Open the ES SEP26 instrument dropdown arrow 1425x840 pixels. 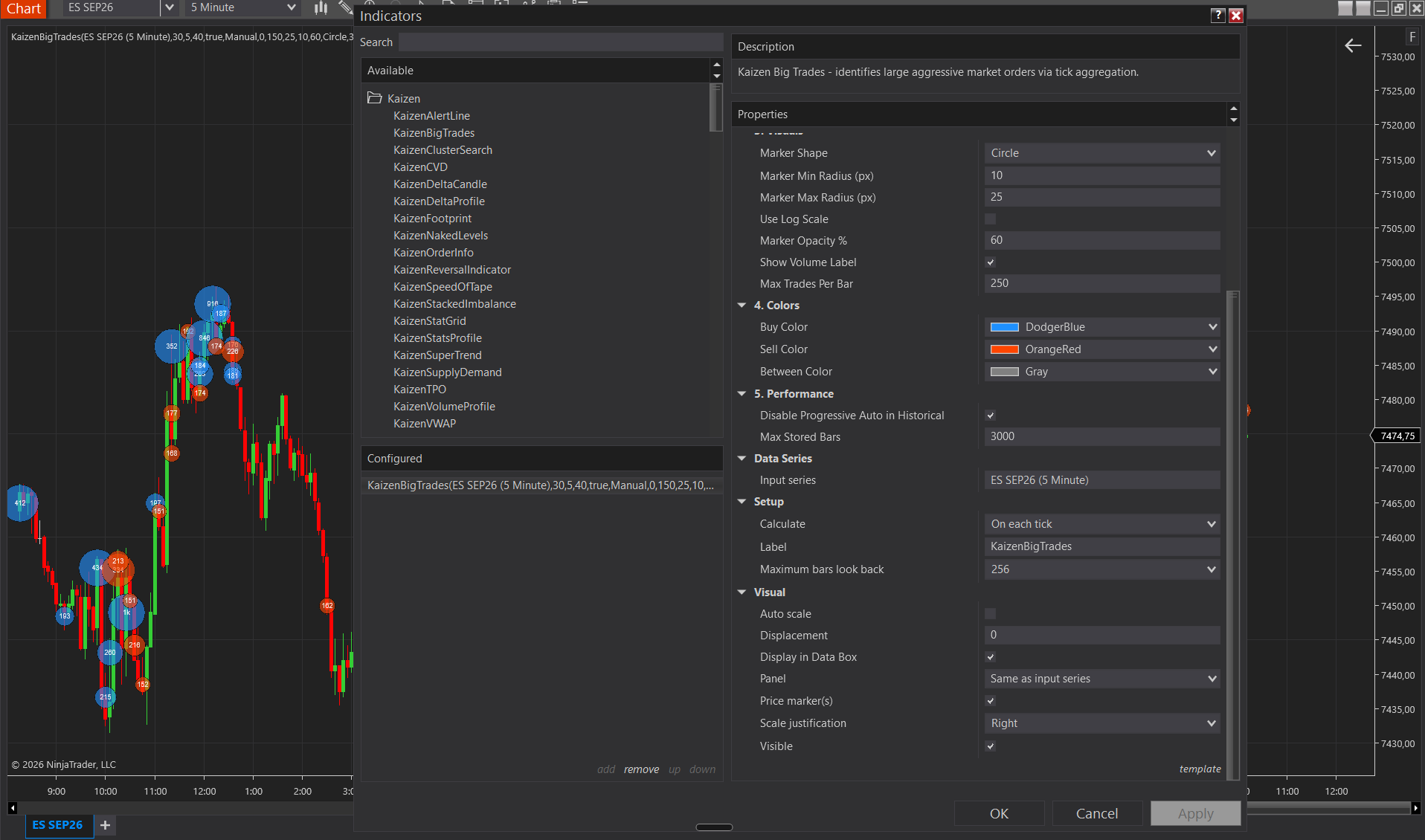(170, 7)
